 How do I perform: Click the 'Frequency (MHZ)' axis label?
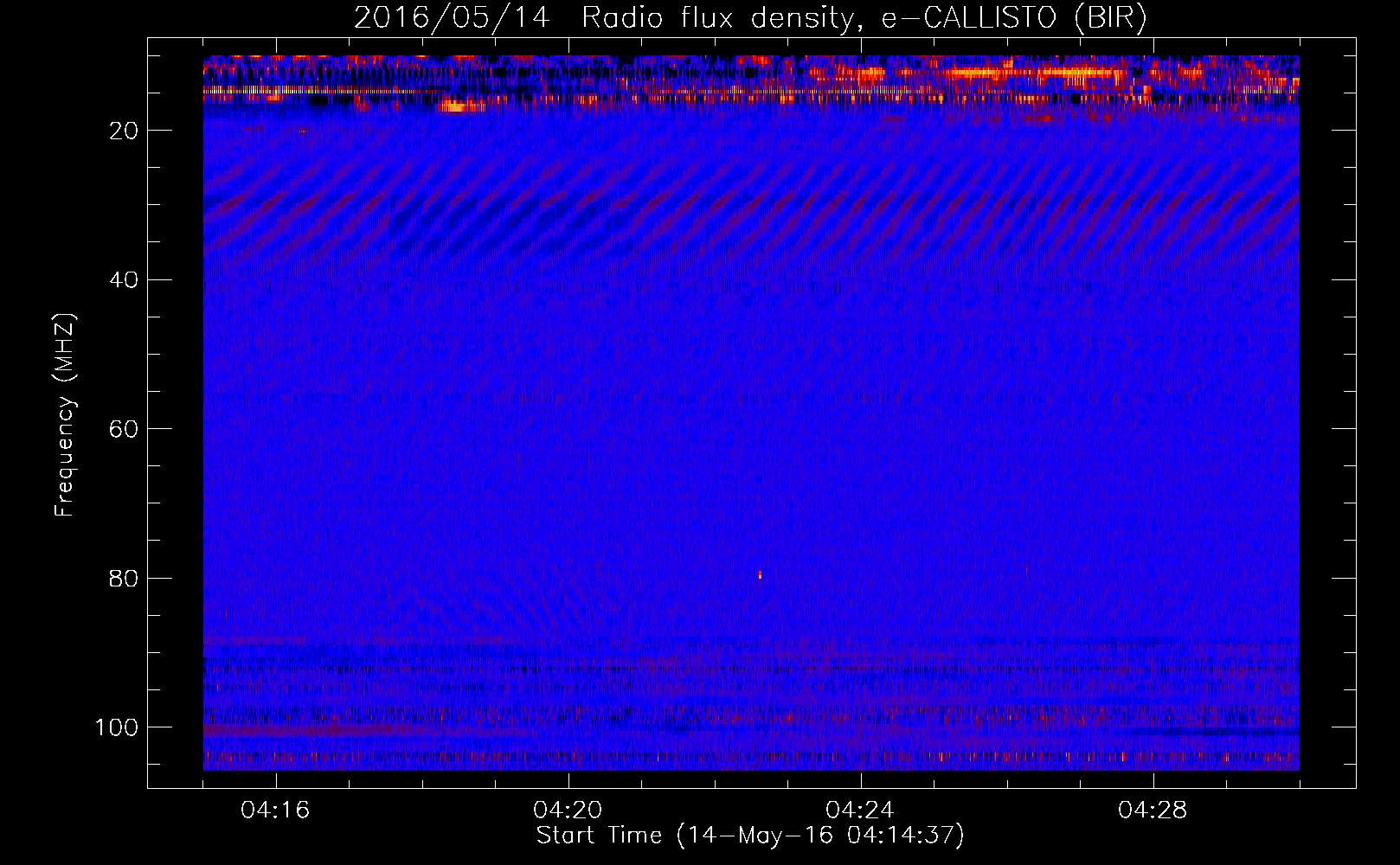coord(65,414)
